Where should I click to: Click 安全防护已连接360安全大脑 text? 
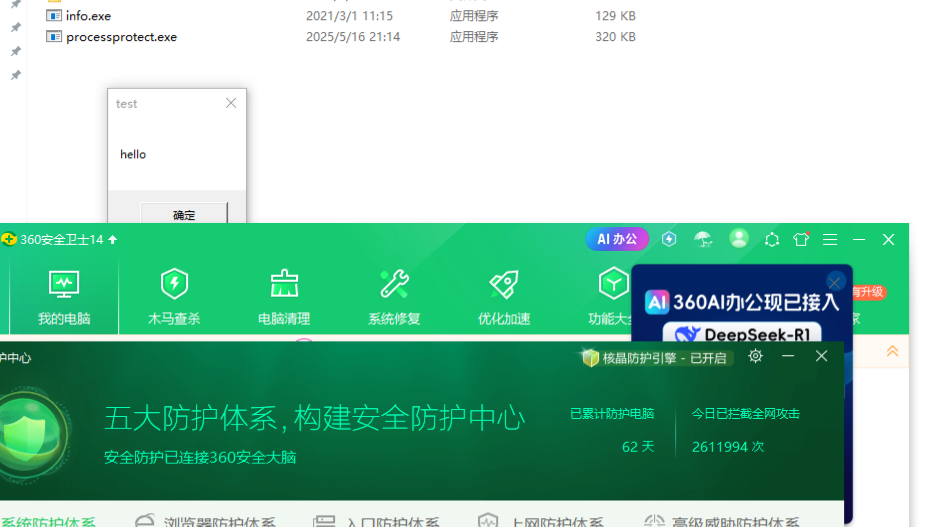click(x=200, y=457)
